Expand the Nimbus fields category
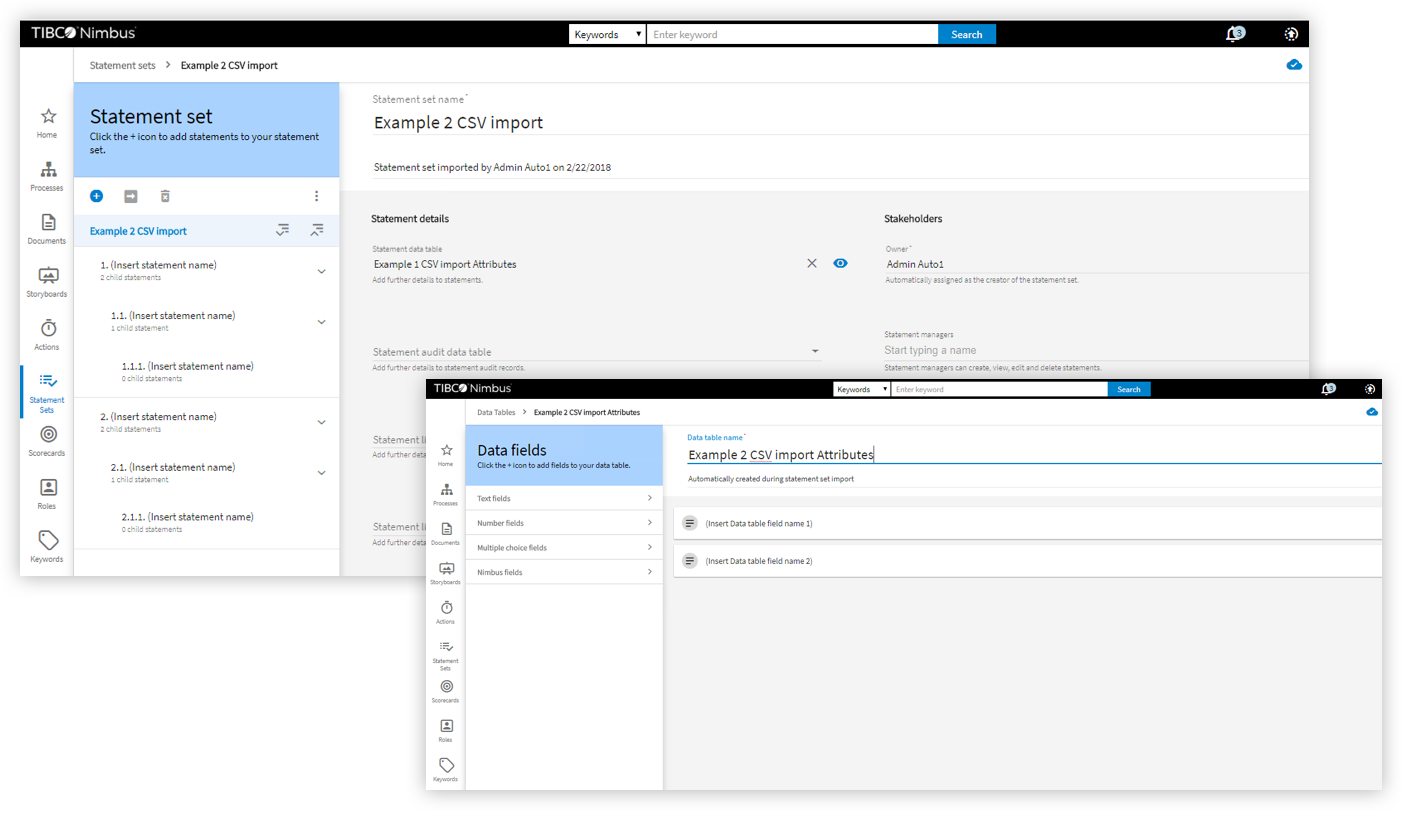The image size is (1402, 816). [564, 572]
